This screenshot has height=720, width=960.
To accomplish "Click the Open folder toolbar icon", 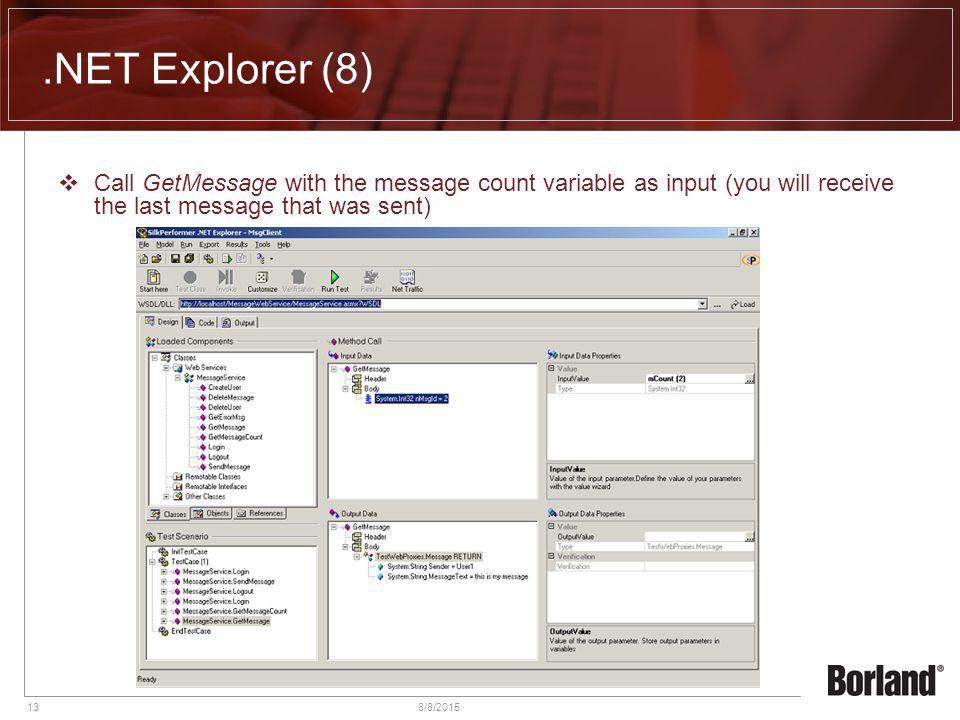I will [157, 259].
